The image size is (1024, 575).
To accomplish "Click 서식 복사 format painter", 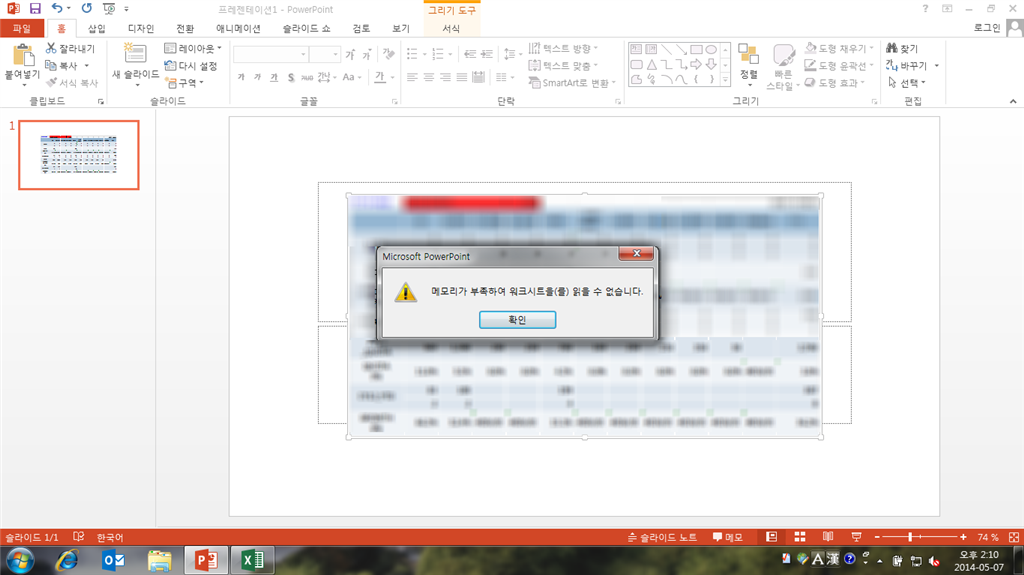I will click(72, 83).
